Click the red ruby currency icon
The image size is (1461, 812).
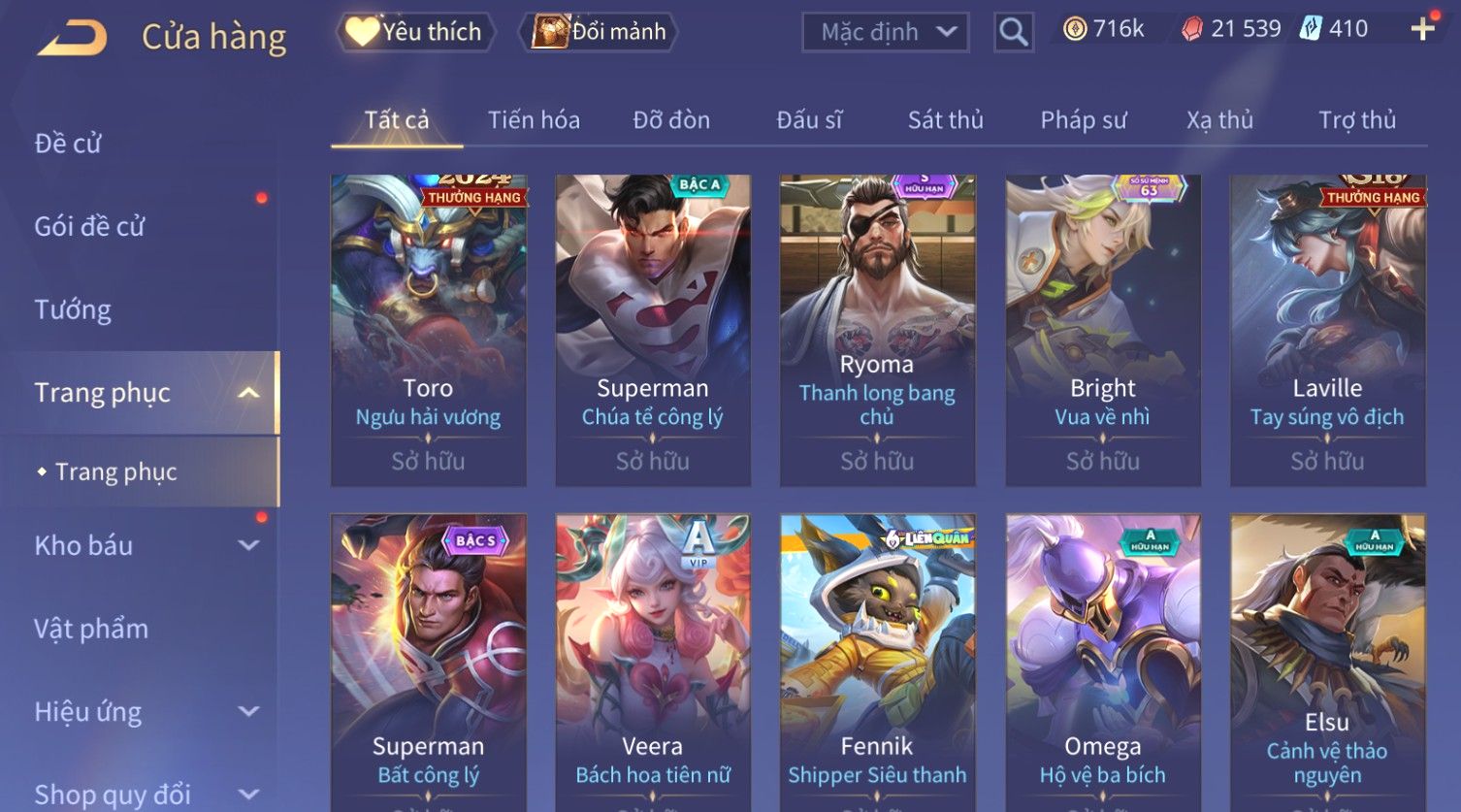click(x=1192, y=29)
